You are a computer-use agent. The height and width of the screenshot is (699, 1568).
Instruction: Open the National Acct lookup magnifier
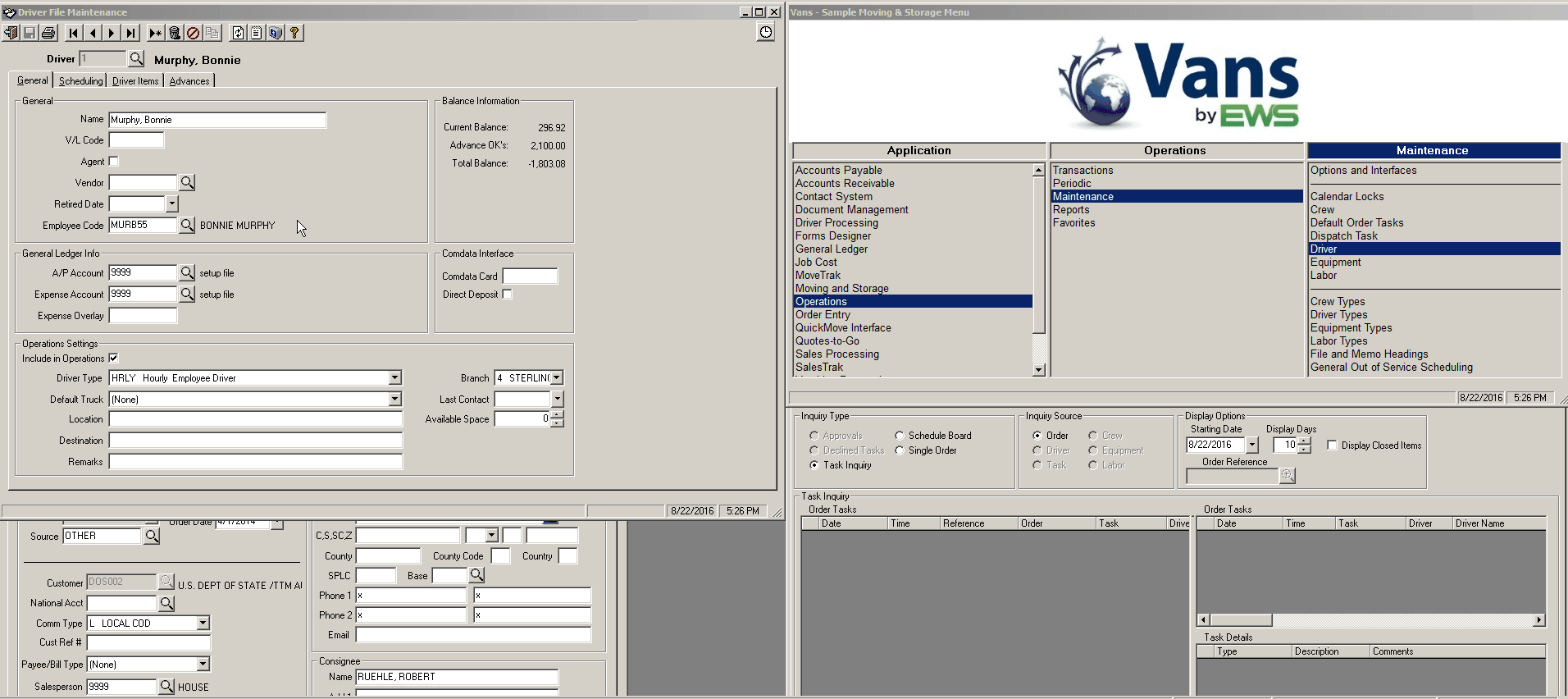point(166,603)
